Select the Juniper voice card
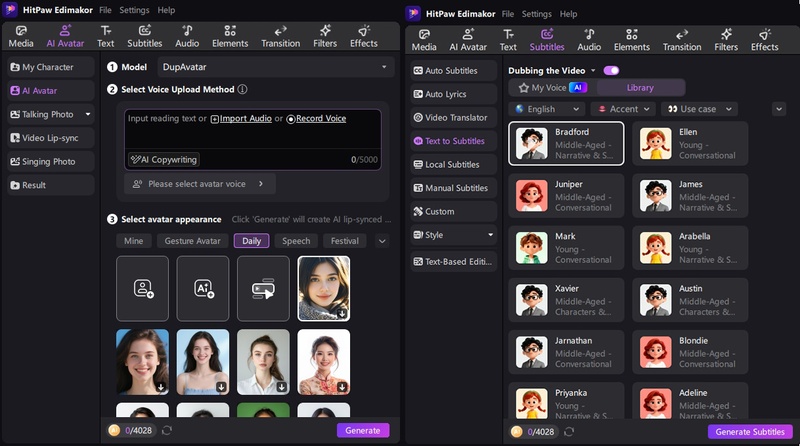Viewport: 800px width, 446px height. [566, 195]
